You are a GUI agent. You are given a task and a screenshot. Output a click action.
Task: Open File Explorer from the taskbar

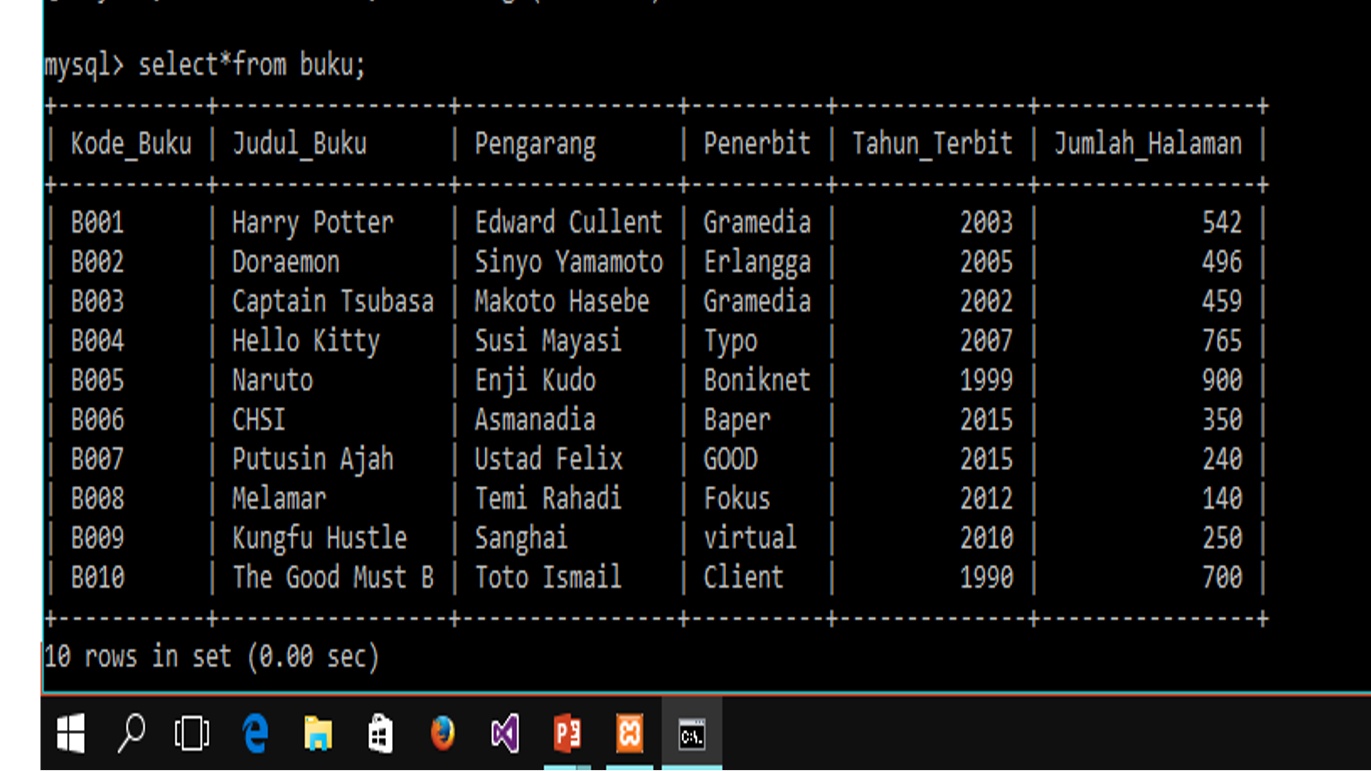(x=317, y=733)
